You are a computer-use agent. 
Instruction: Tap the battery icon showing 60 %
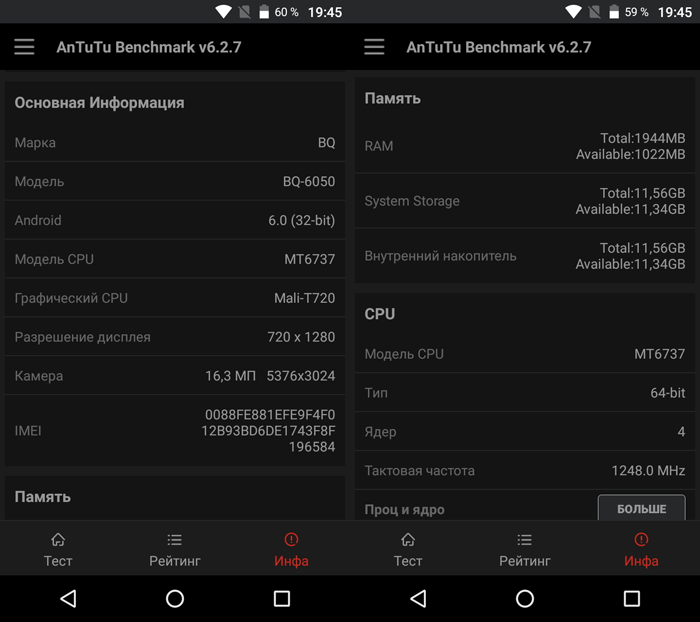(264, 12)
